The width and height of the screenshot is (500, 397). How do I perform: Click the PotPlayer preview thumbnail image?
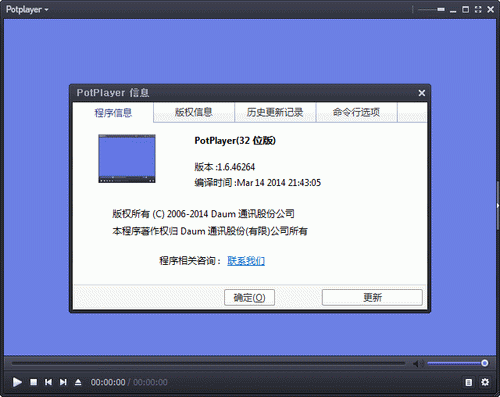pos(127,158)
